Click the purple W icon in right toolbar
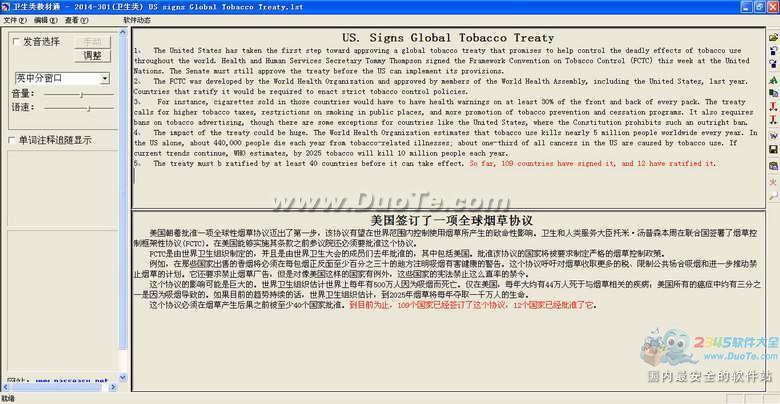This screenshot has width=780, height=404. click(773, 135)
